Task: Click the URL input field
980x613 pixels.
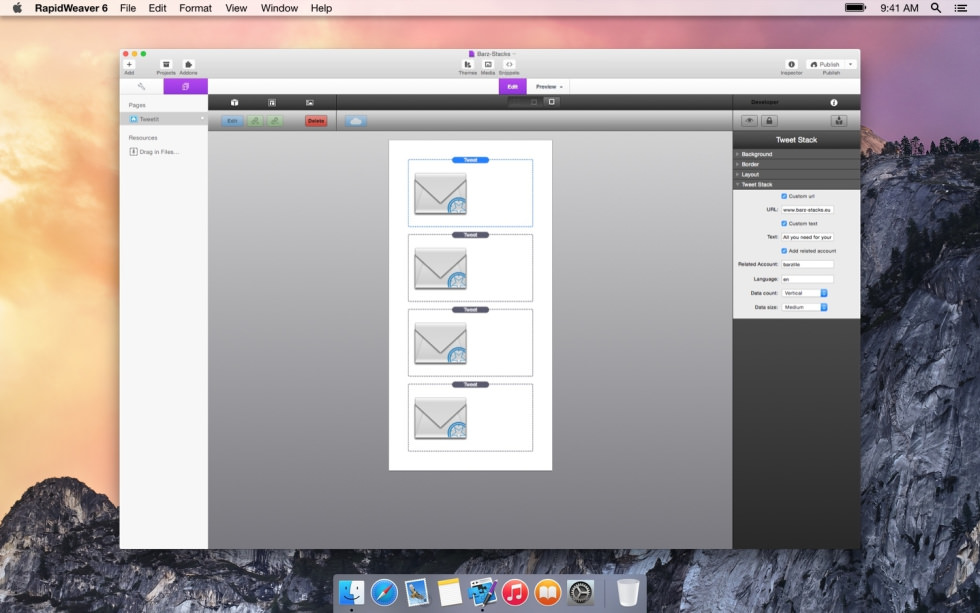Action: pyautogui.click(x=807, y=210)
